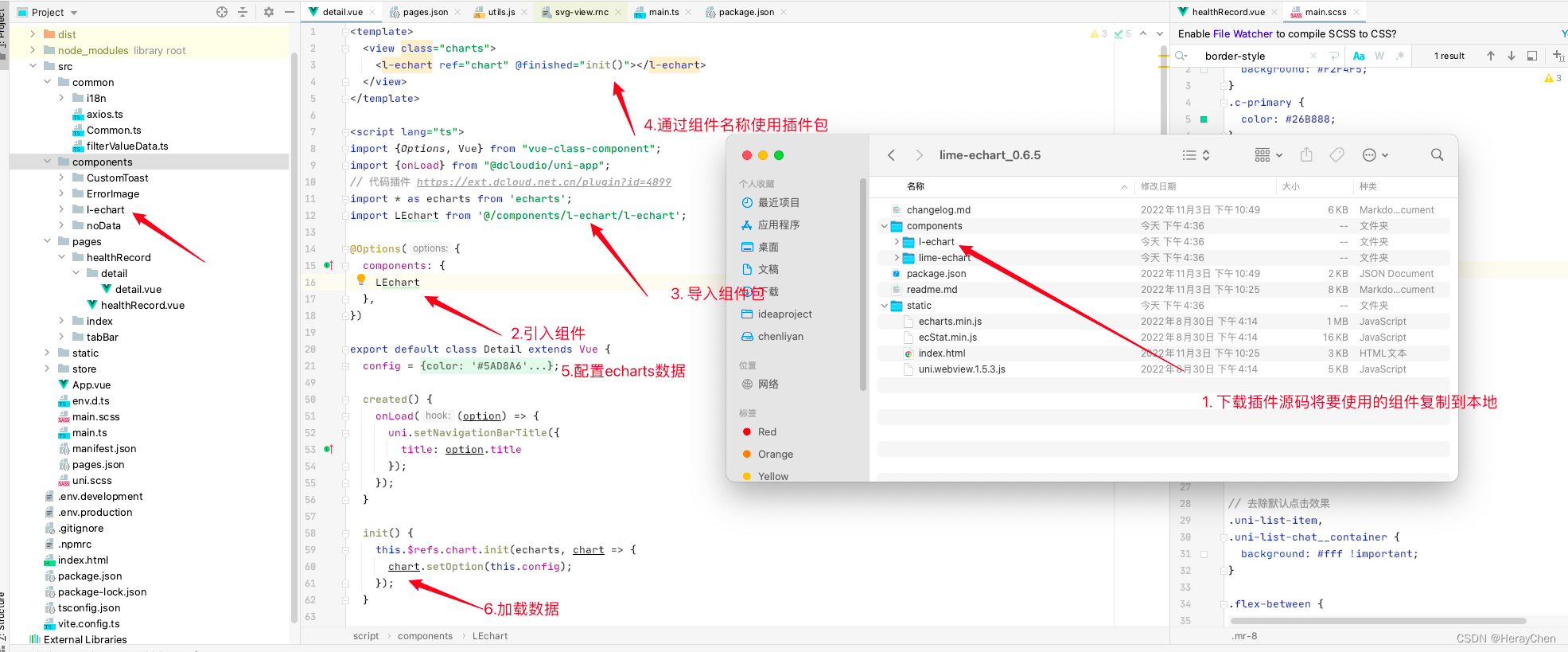Click the open results in window icon
This screenshot has width=1568, height=652.
[1532, 56]
